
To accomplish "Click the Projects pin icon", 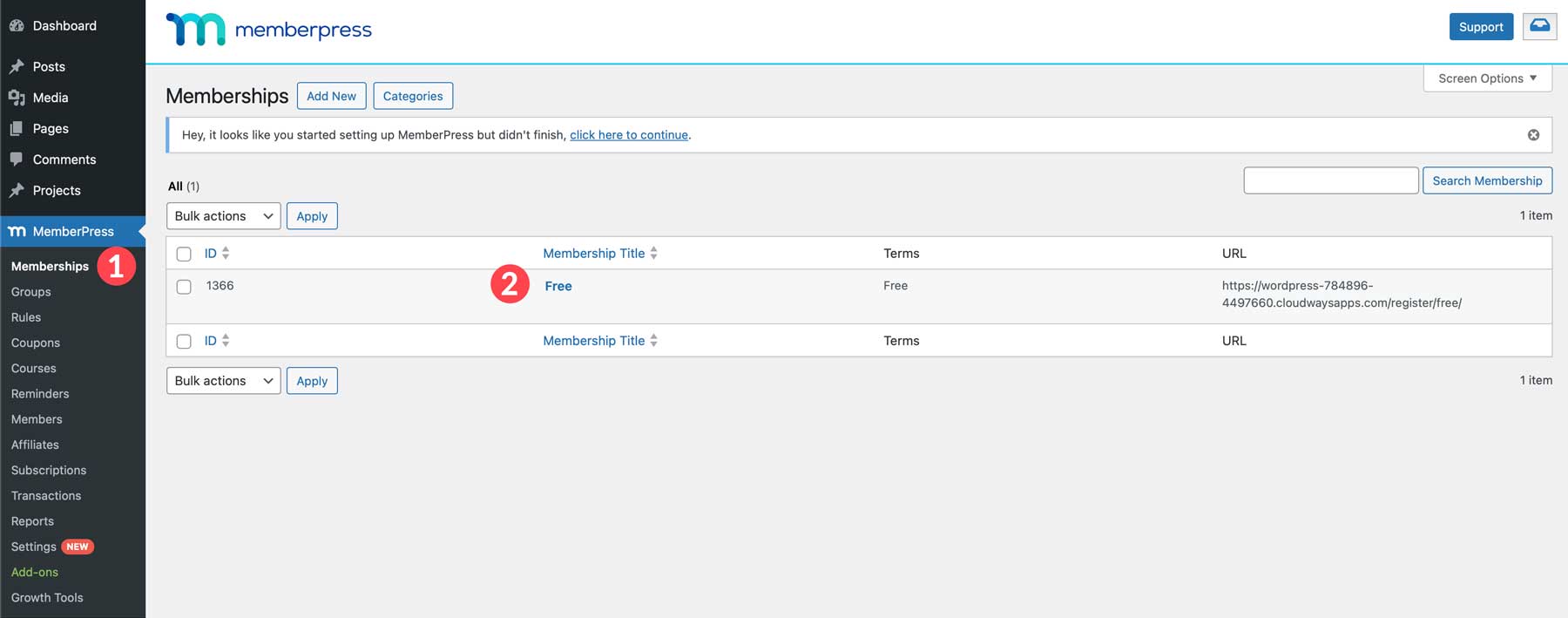I will tap(17, 191).
